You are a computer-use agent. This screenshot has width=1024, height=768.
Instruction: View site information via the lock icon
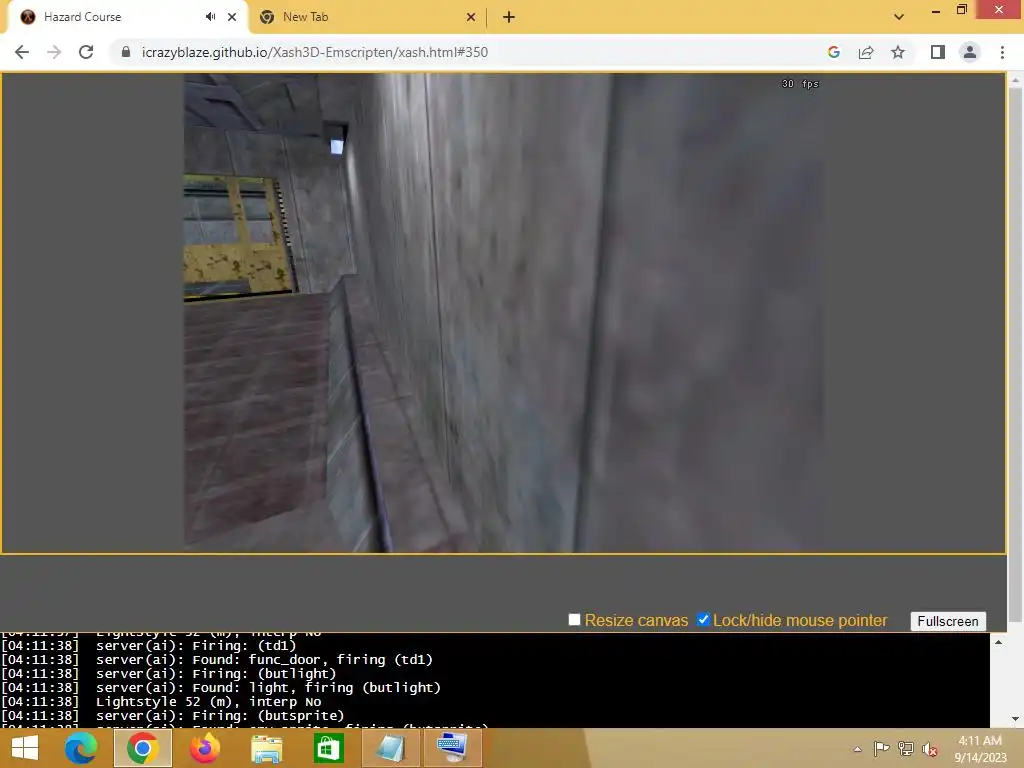[126, 52]
